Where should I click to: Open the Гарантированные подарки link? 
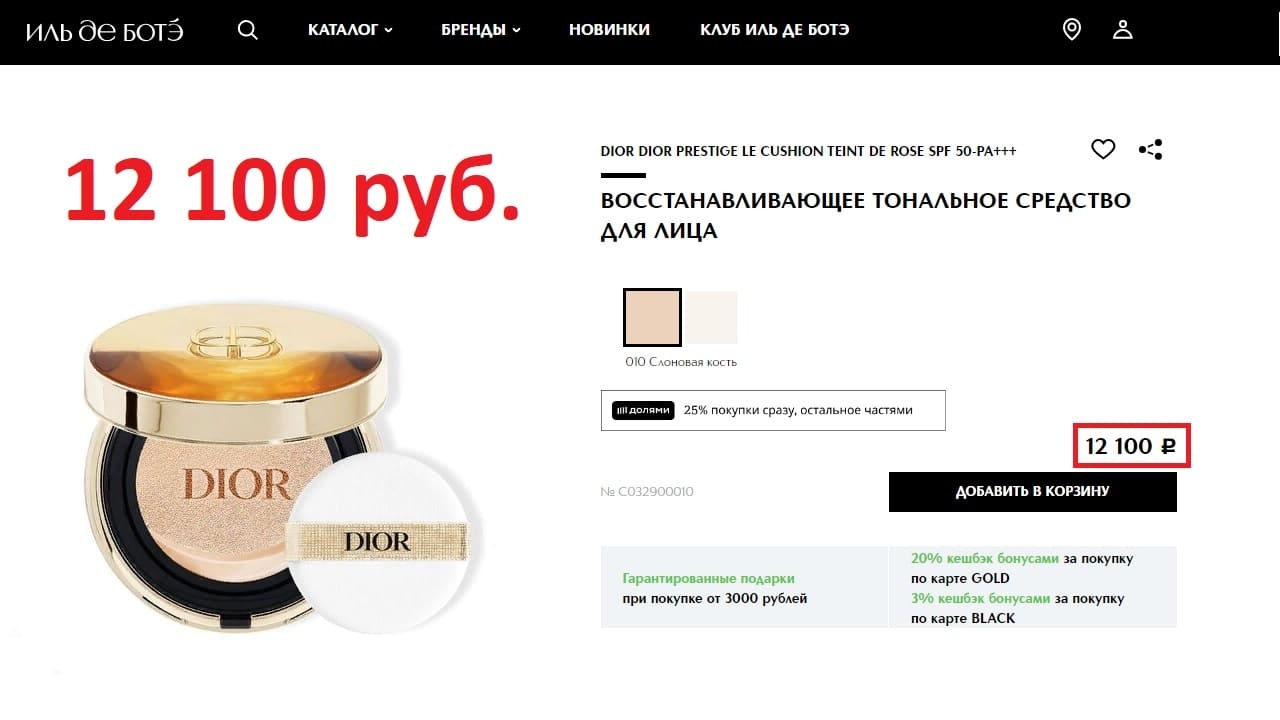click(709, 579)
